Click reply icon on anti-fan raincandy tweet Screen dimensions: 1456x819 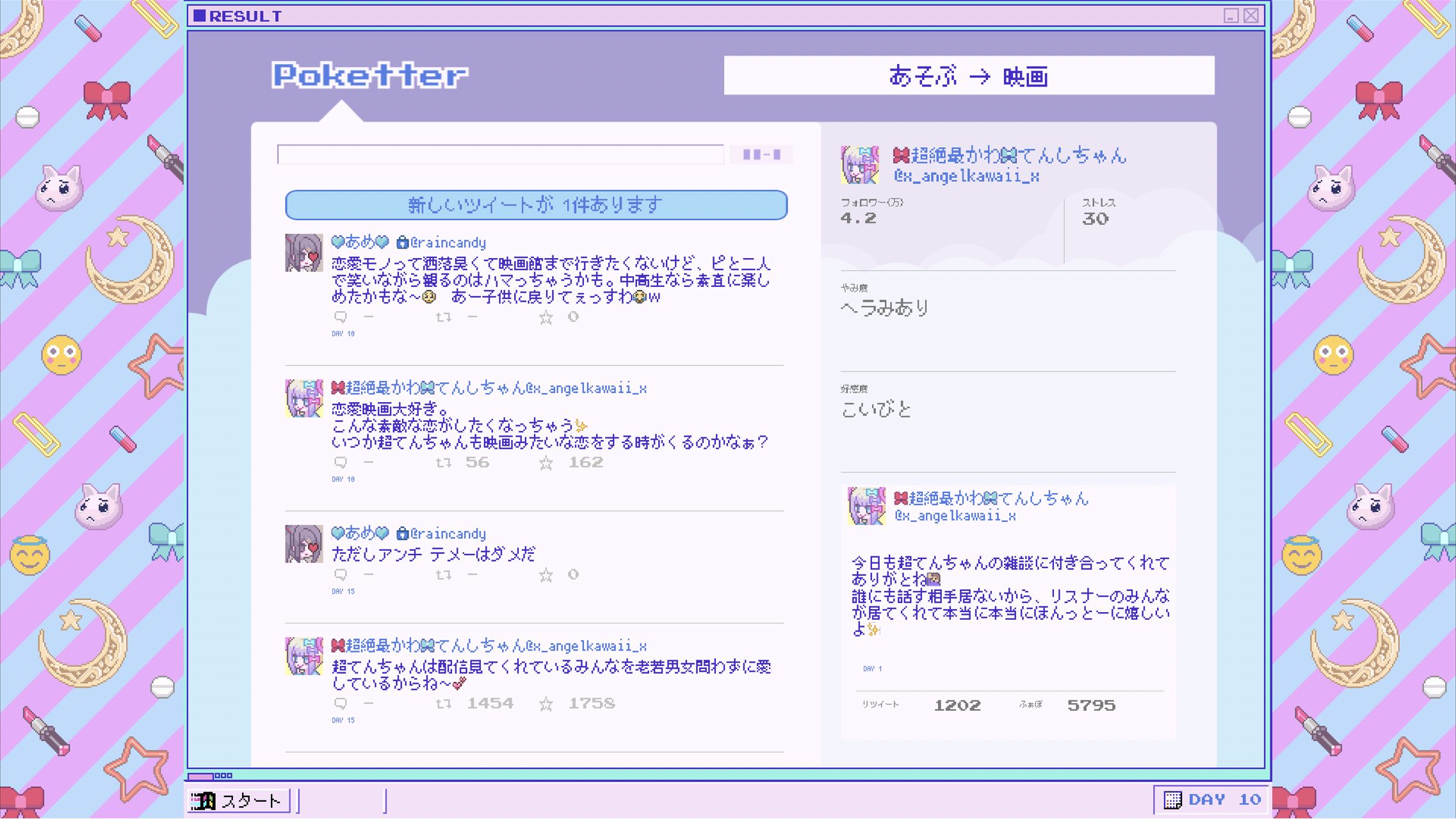click(x=340, y=574)
